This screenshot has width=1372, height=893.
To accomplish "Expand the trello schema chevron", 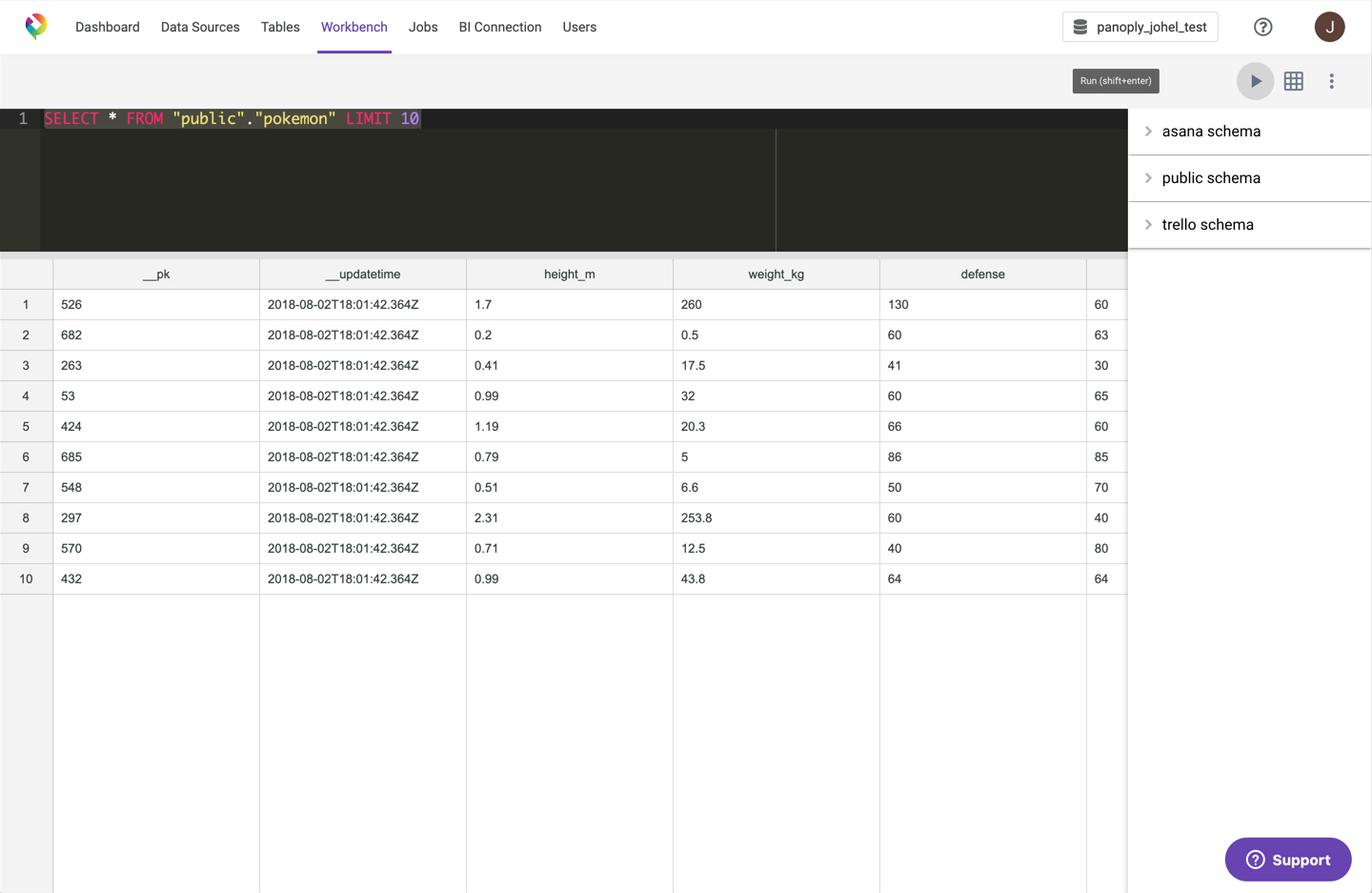I will [1148, 225].
